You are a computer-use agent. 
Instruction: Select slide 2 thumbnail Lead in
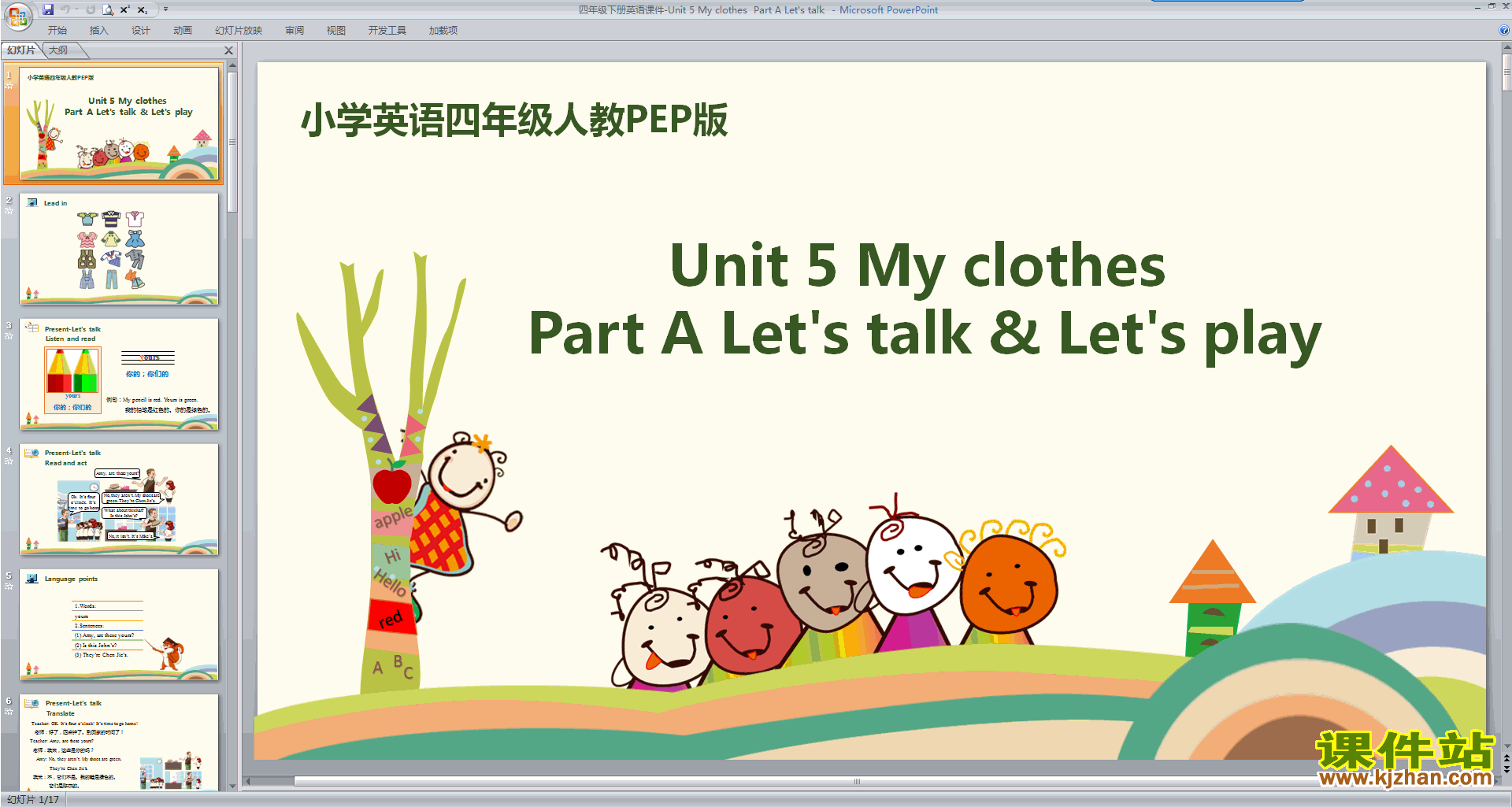[119, 249]
